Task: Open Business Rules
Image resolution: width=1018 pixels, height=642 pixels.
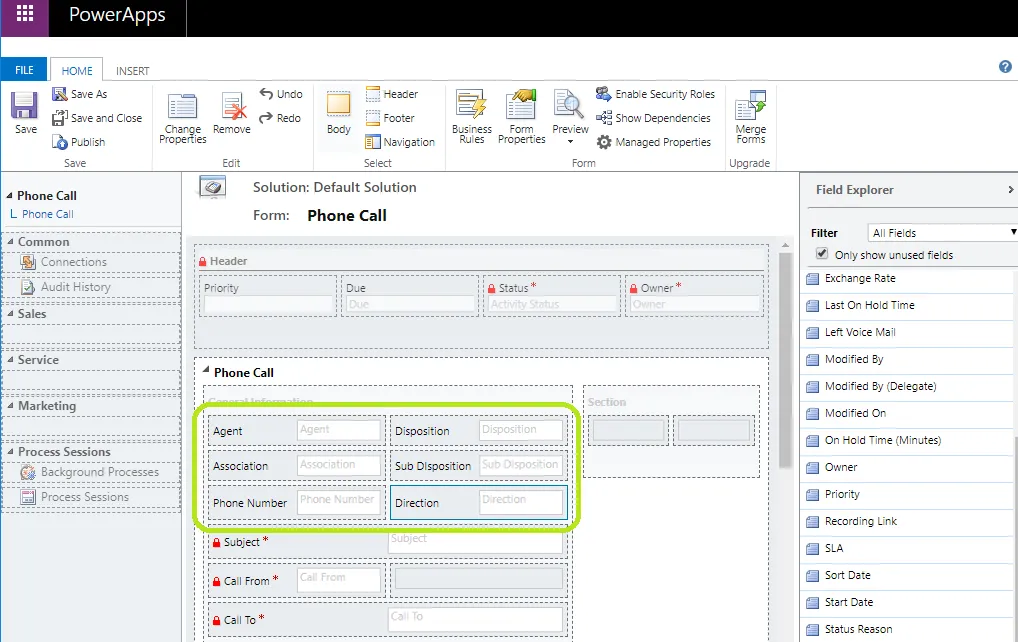Action: click(472, 117)
